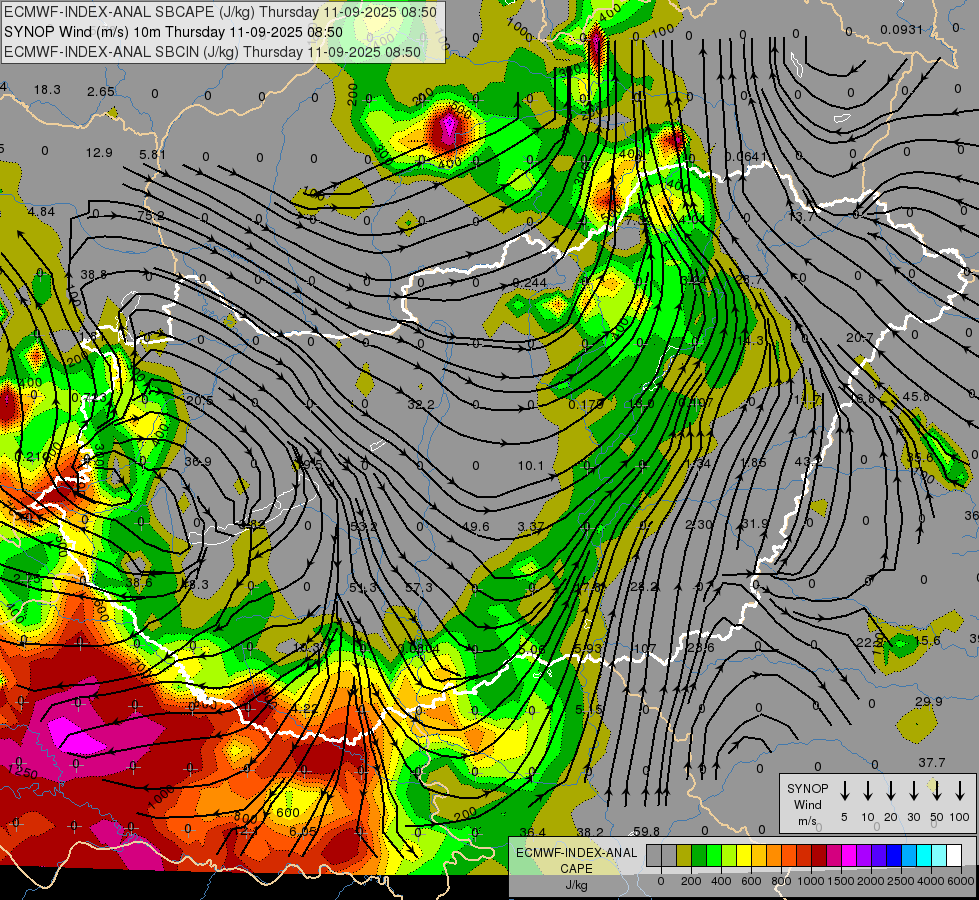Click the SBCIN header line
Viewport: 979px width, 900px height.
pyautogui.click(x=212, y=52)
